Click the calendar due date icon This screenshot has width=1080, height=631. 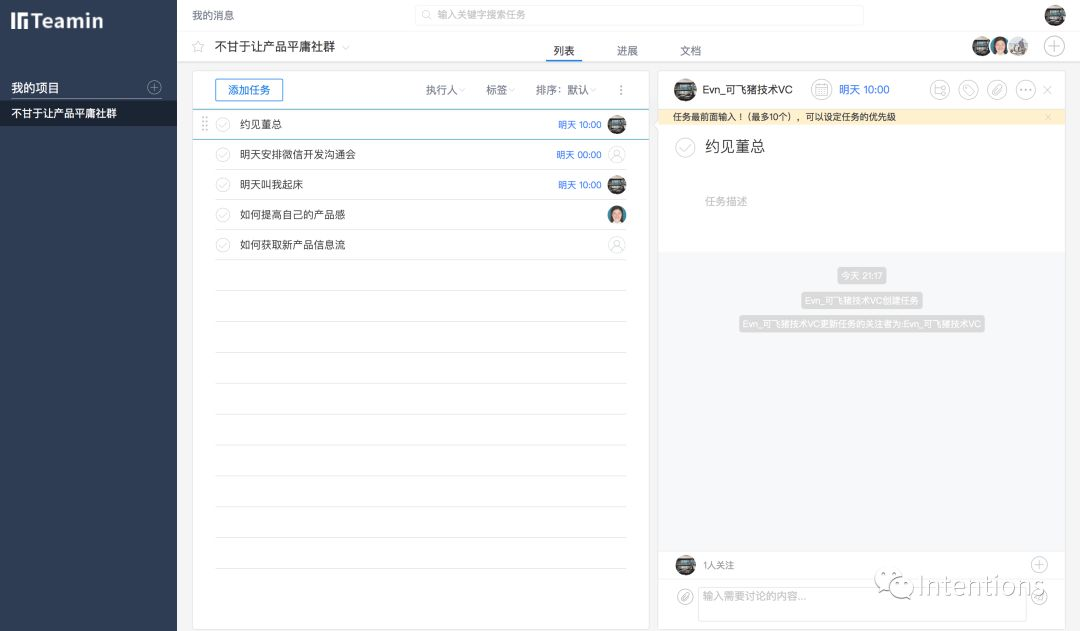821,90
